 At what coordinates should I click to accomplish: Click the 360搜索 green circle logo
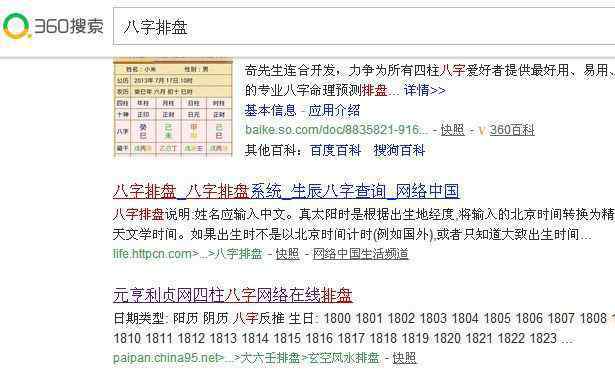pos(16,26)
